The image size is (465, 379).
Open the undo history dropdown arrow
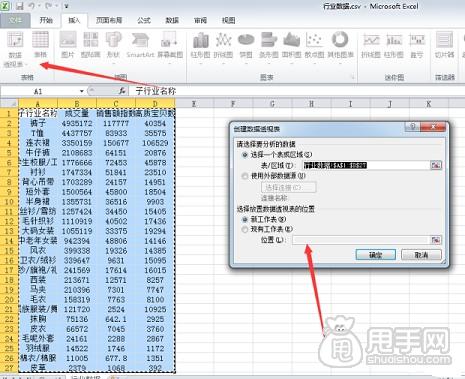click(38, 6)
